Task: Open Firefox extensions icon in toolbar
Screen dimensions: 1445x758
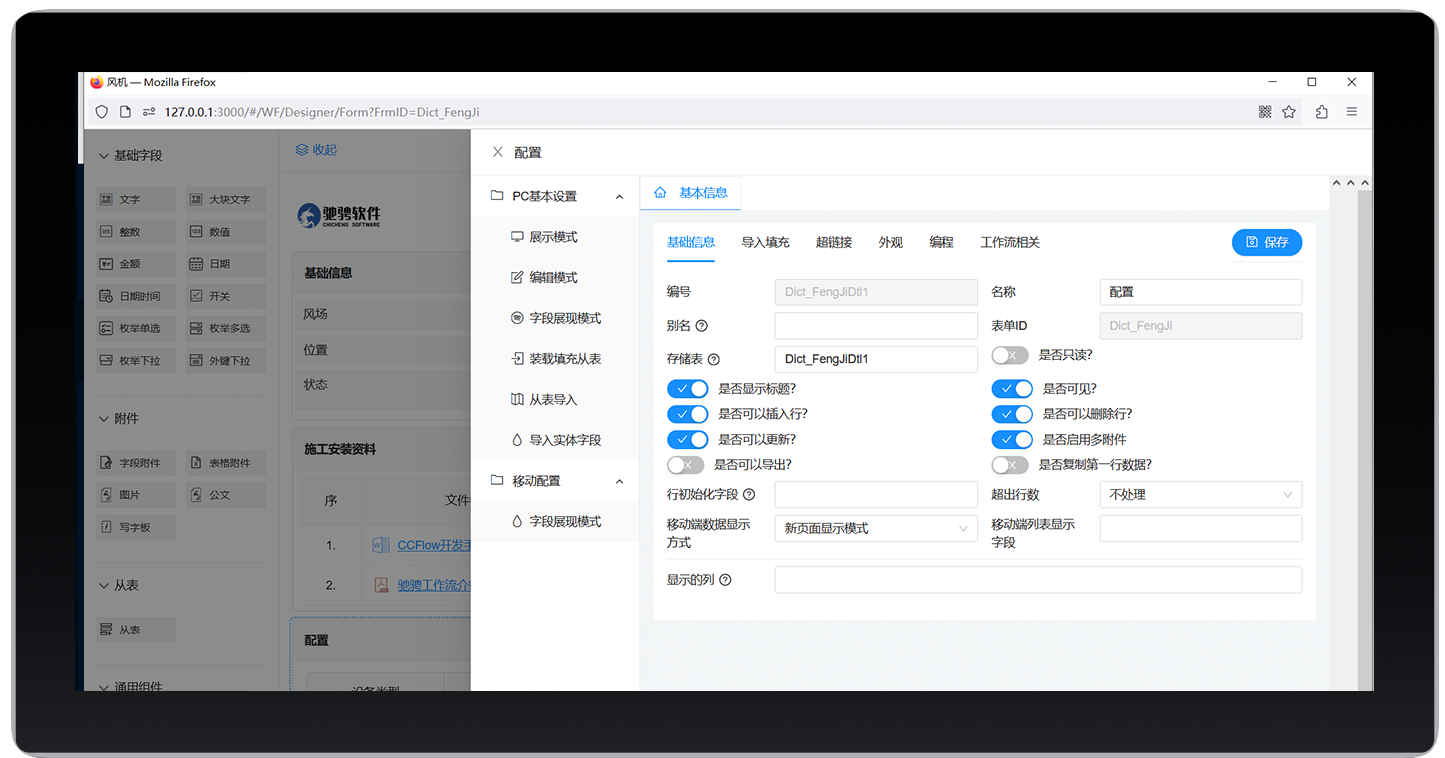Action: [x=1321, y=112]
